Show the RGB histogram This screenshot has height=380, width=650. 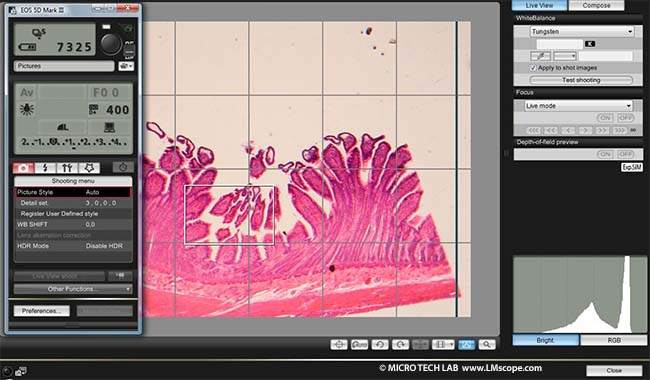coord(614,340)
